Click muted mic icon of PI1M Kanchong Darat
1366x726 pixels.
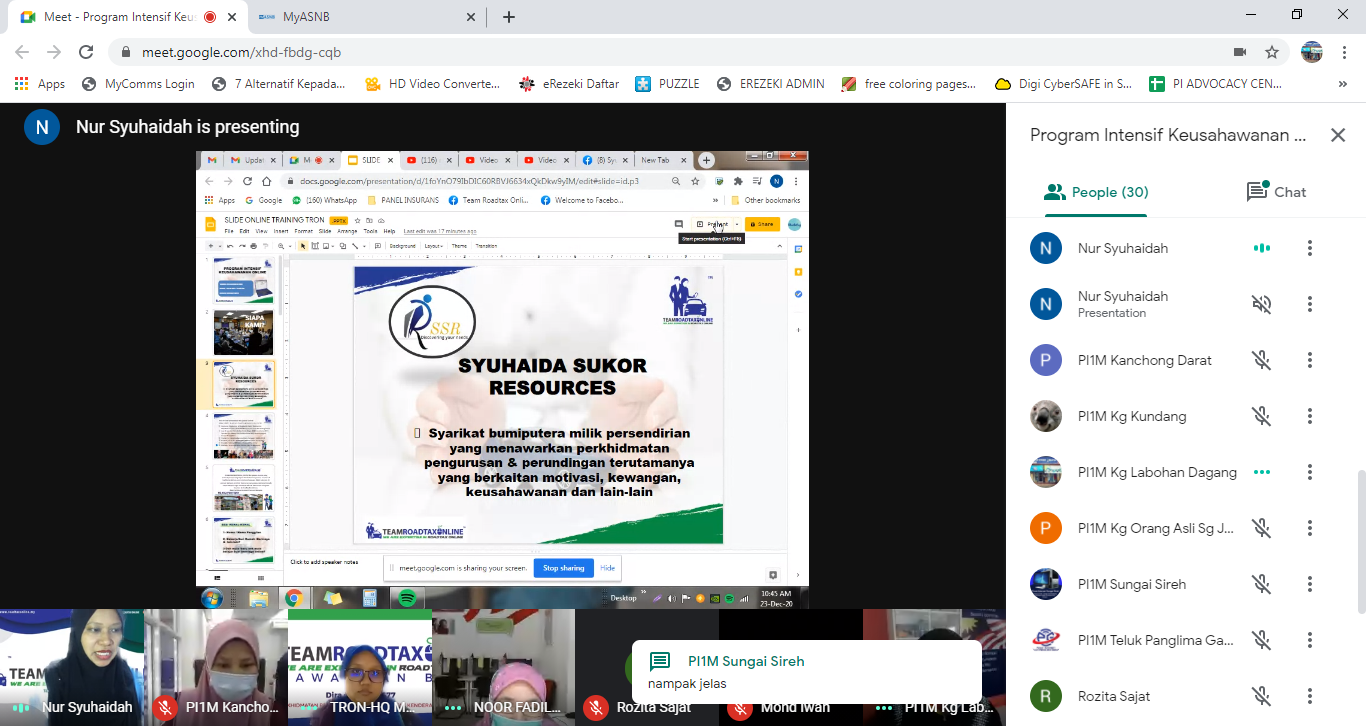tap(1262, 360)
